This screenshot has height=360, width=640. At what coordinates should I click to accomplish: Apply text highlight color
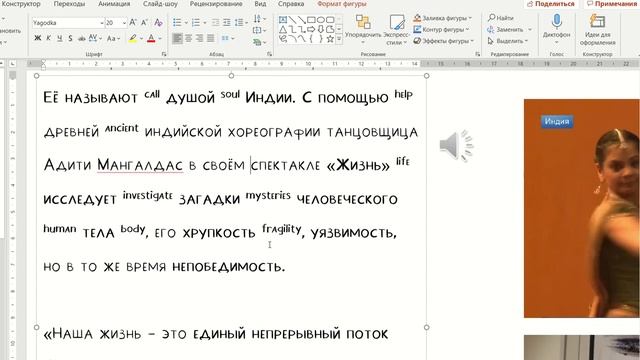pos(133,38)
